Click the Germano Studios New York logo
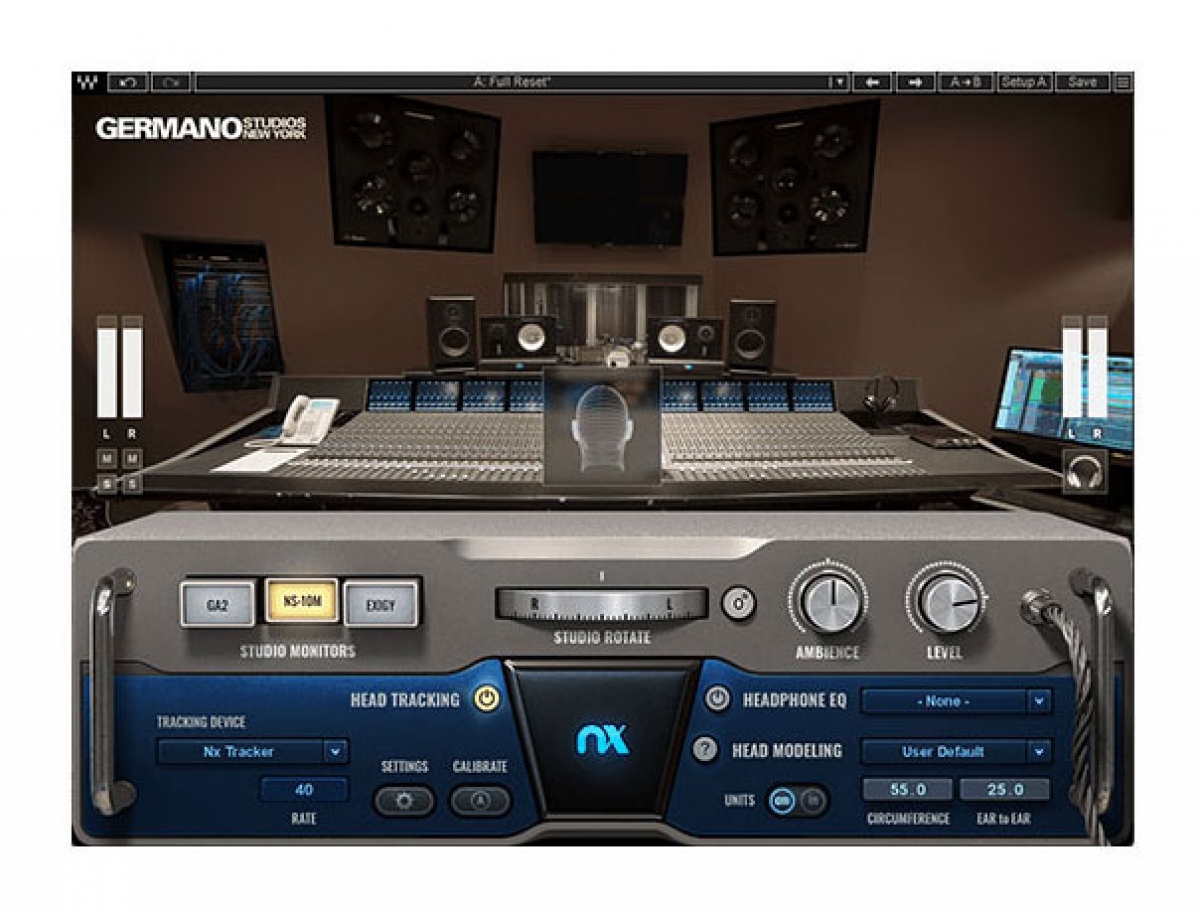This screenshot has width=1200, height=914. (201, 128)
